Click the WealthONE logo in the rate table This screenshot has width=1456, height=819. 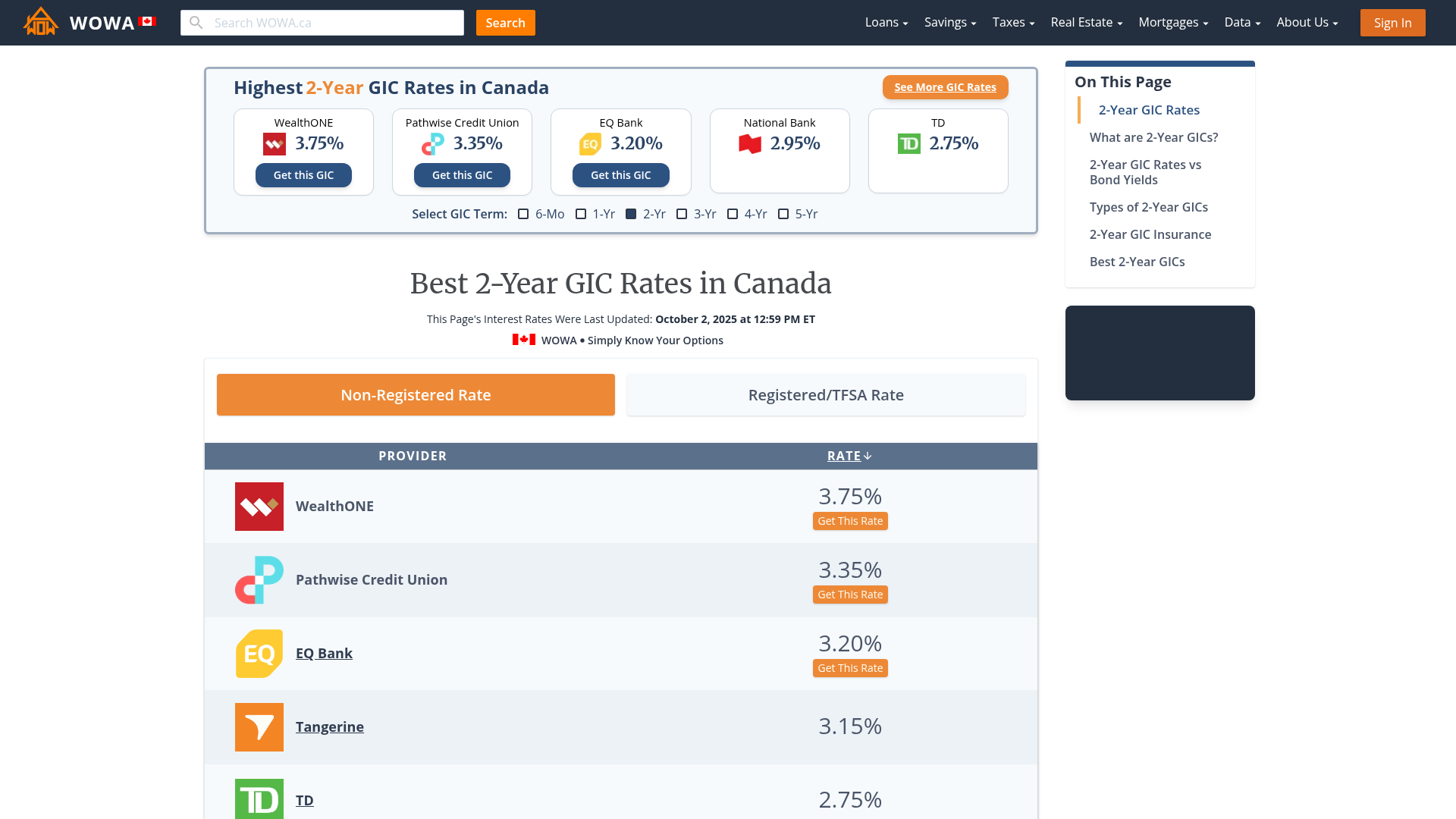(259, 507)
